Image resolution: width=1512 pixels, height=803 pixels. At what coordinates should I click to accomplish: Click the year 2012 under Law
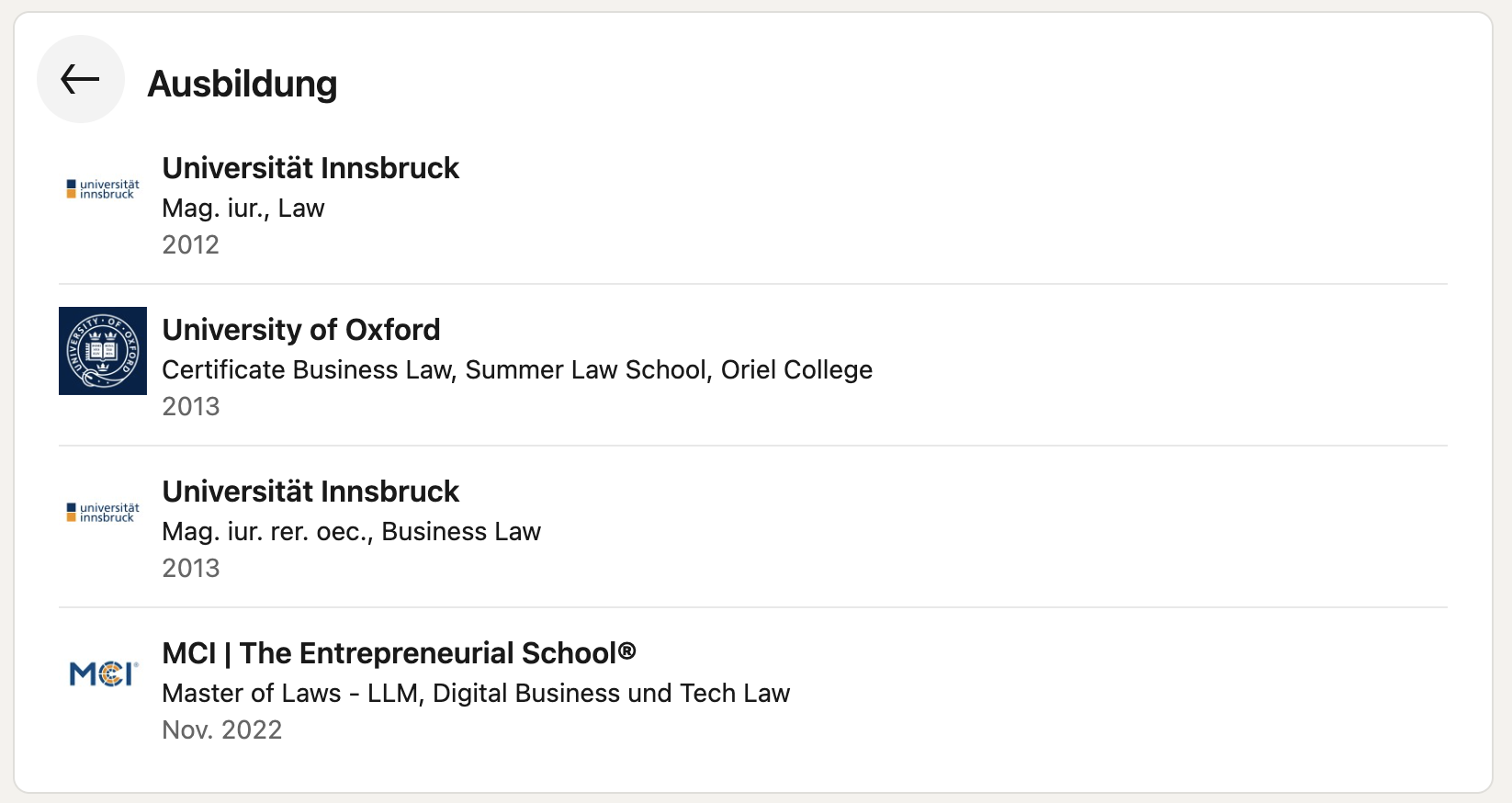coord(191,245)
